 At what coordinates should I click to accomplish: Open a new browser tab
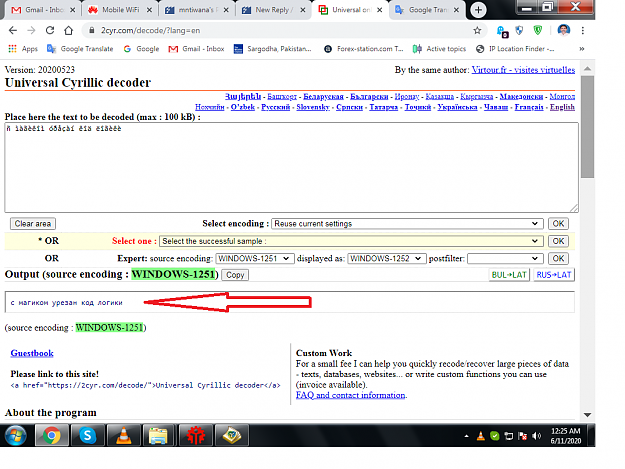coord(478,10)
